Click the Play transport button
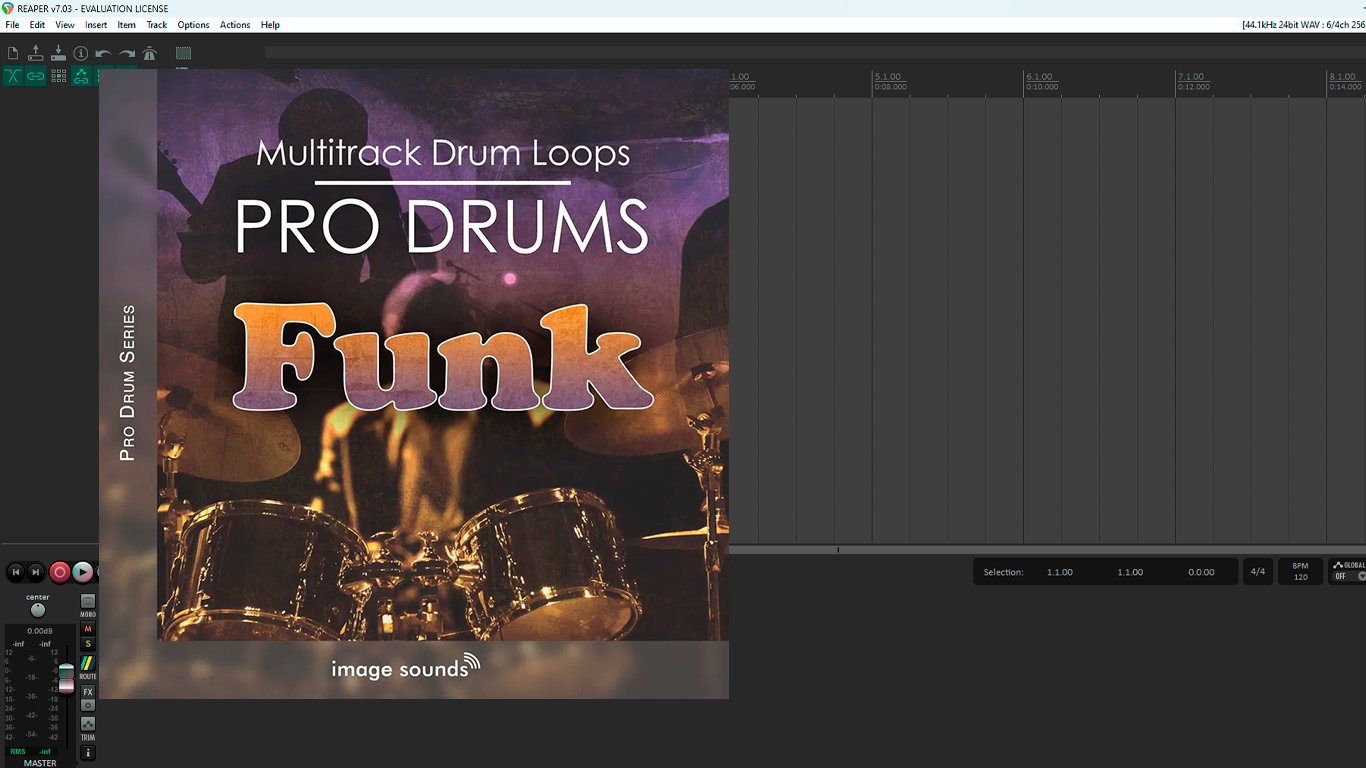The width and height of the screenshot is (1366, 768). click(83, 572)
